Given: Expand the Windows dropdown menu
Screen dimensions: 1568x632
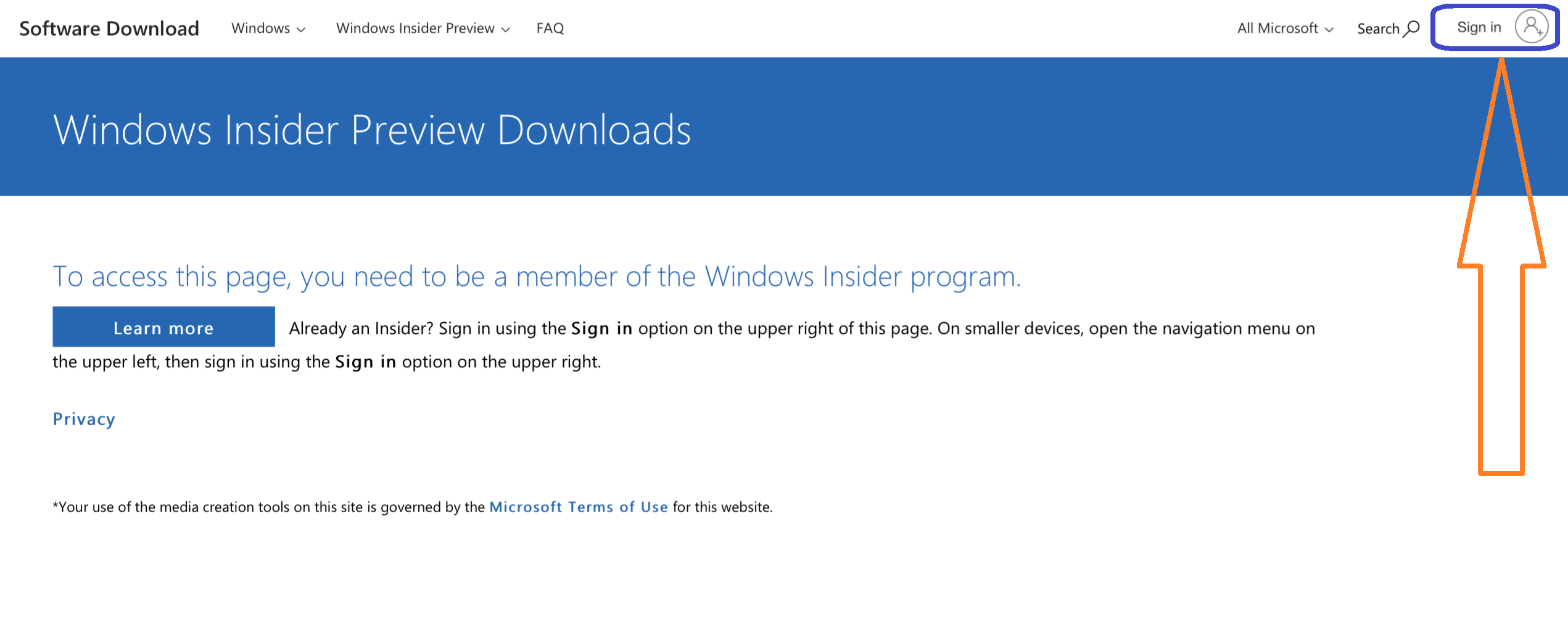Looking at the screenshot, I should coord(268,28).
